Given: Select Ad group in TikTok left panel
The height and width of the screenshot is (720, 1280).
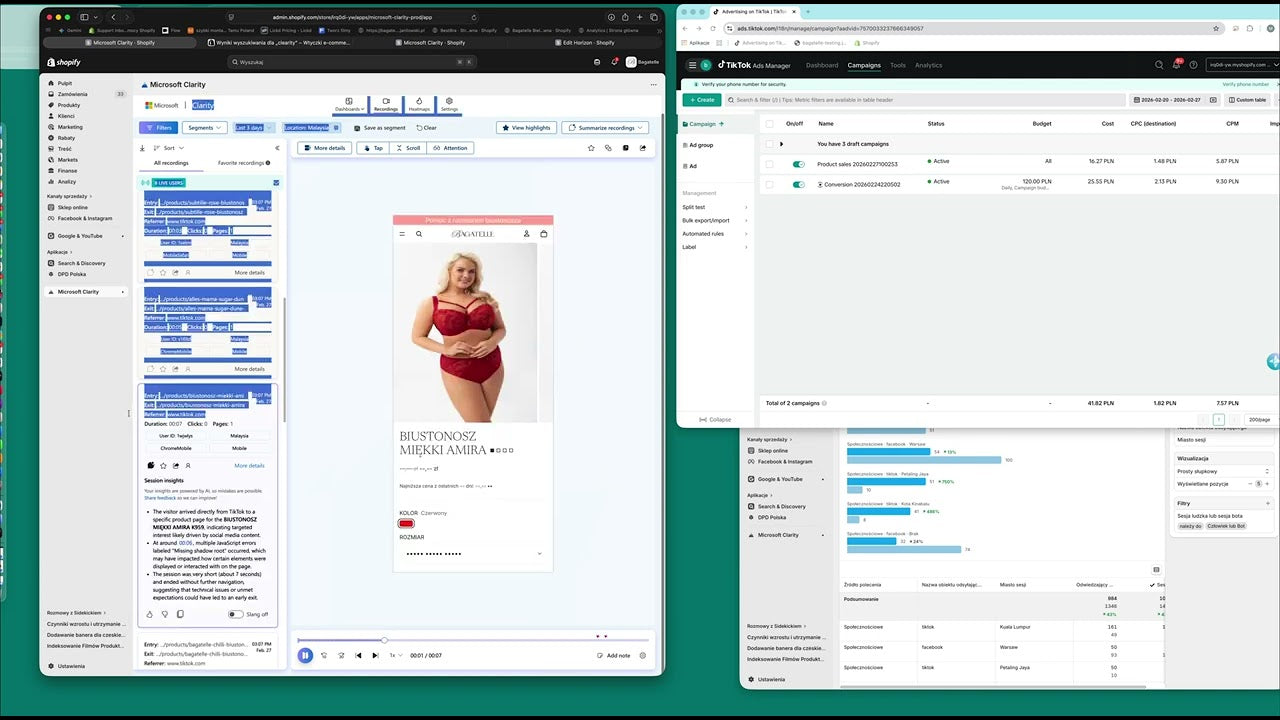Looking at the screenshot, I should 701,145.
